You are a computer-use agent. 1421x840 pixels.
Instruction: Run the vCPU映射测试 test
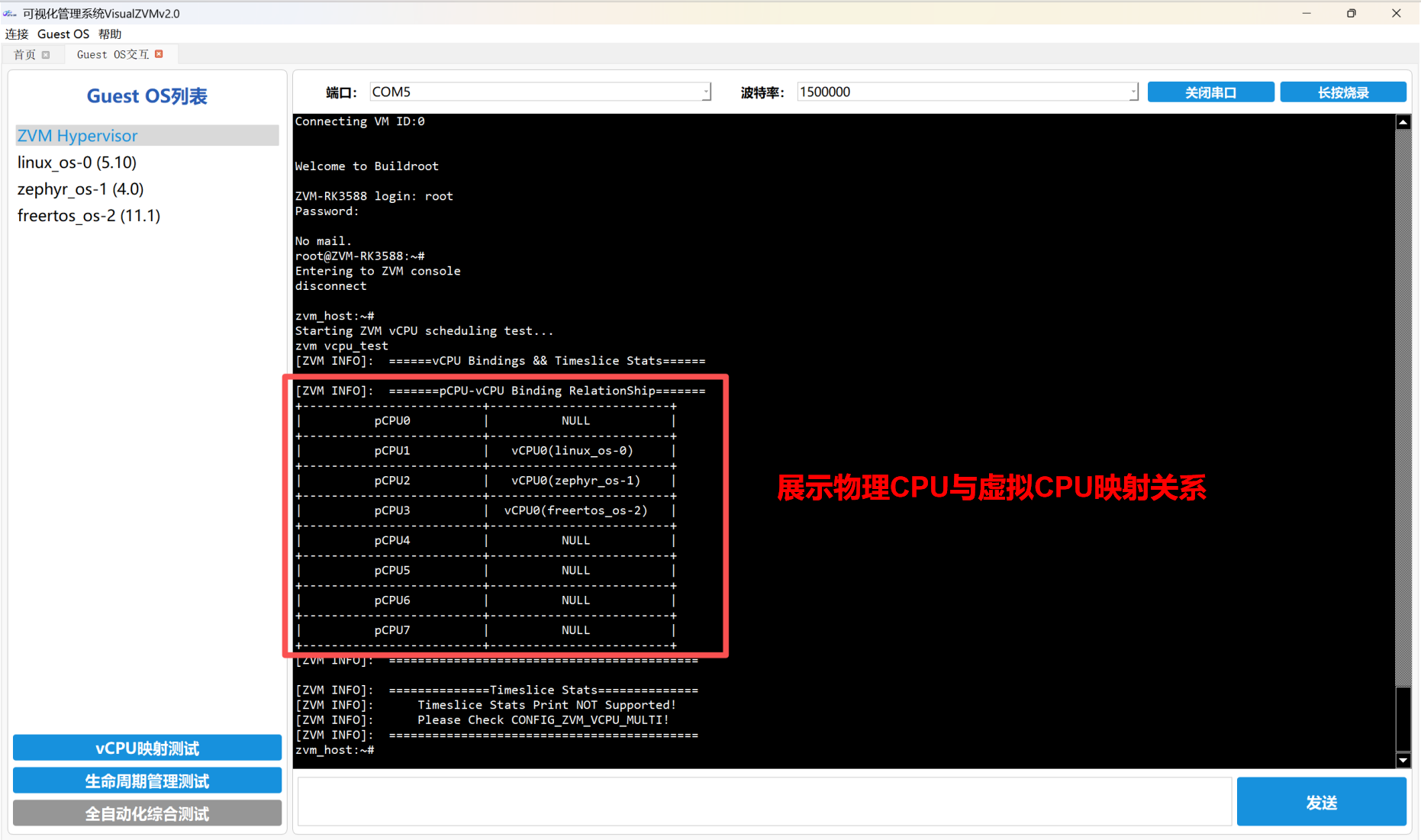pyautogui.click(x=147, y=748)
